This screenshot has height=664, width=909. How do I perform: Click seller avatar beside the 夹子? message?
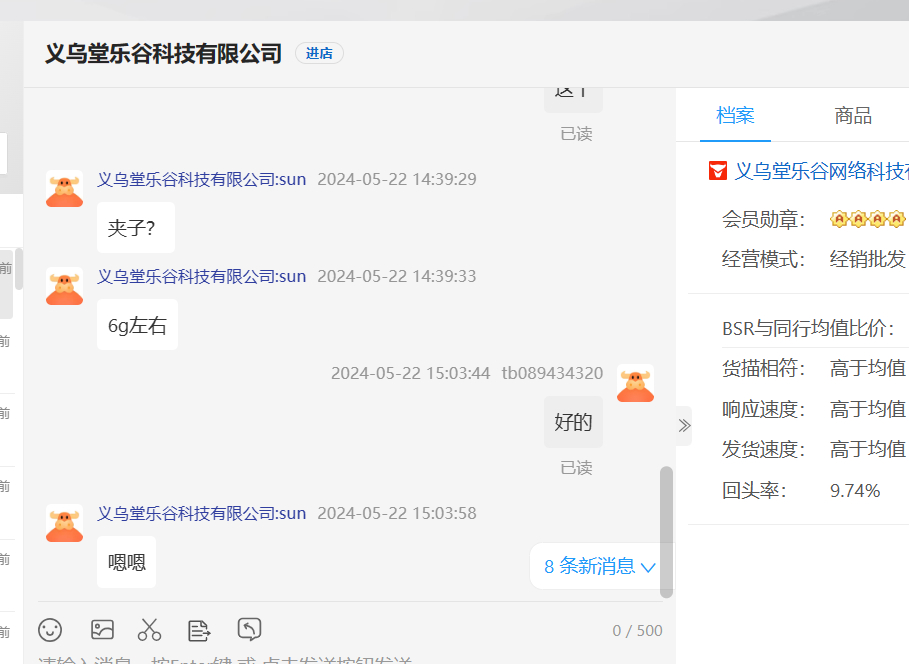click(x=64, y=188)
